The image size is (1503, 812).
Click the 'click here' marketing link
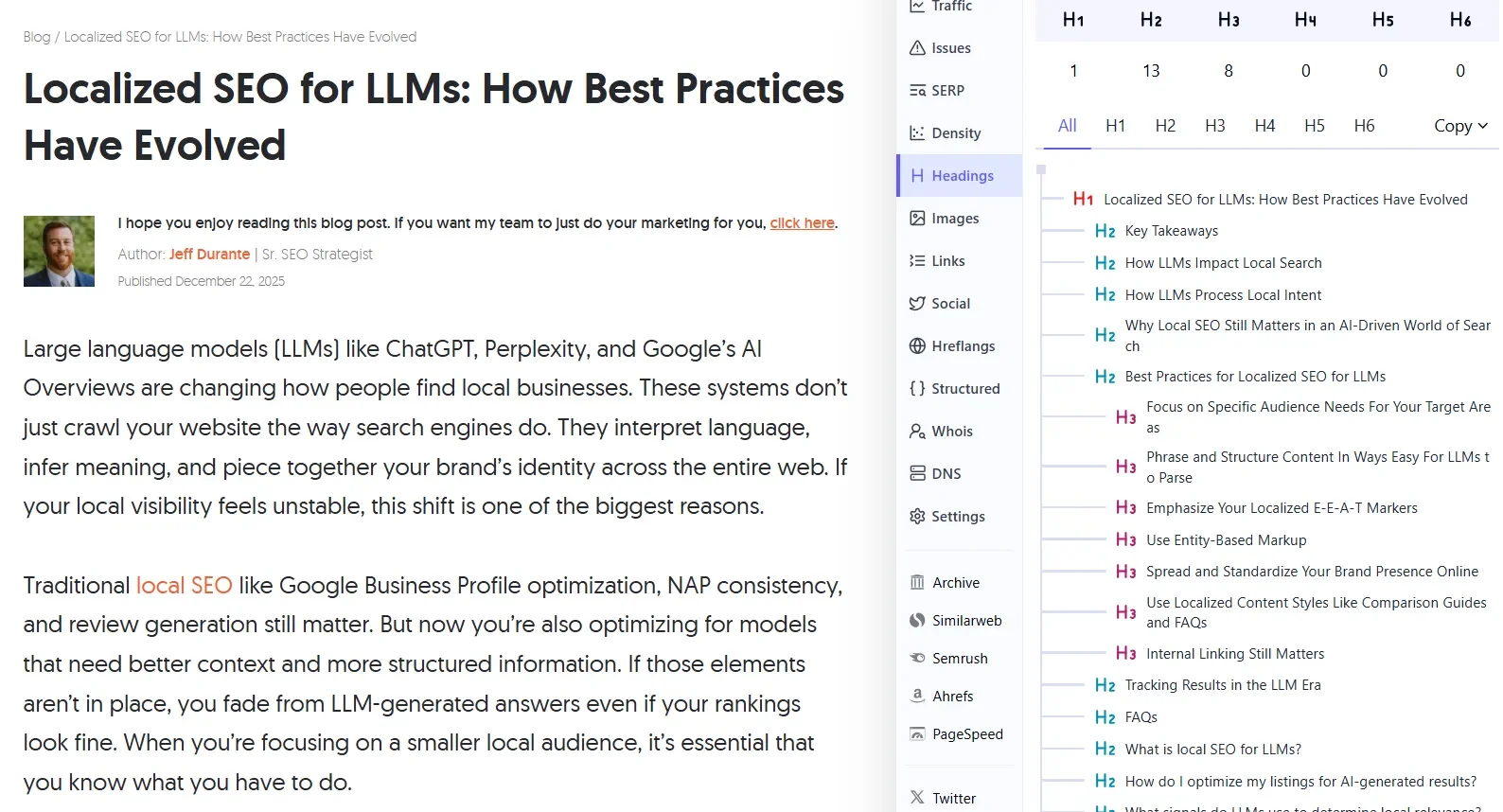(802, 223)
